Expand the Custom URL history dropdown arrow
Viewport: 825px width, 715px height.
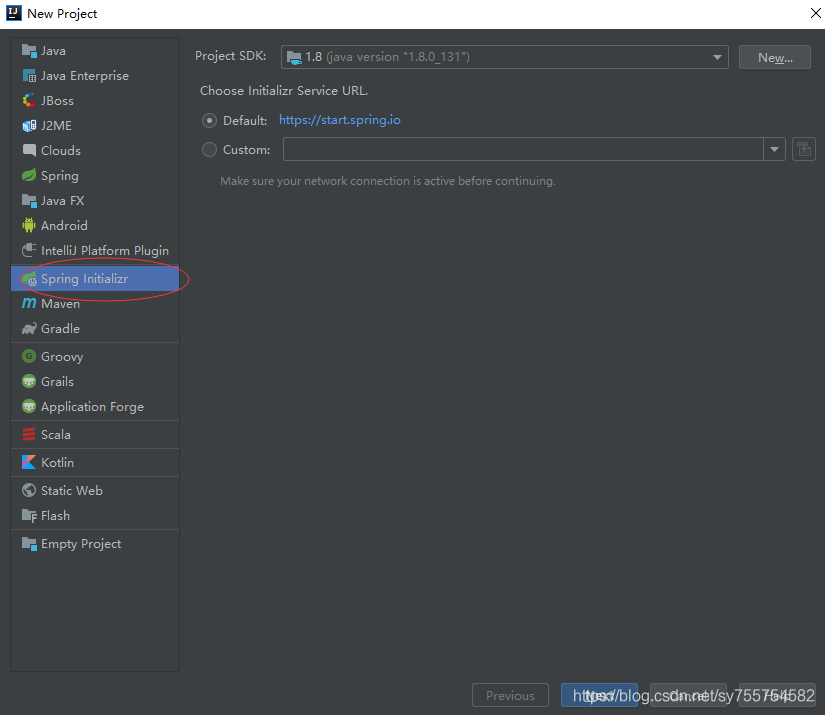tap(774, 149)
